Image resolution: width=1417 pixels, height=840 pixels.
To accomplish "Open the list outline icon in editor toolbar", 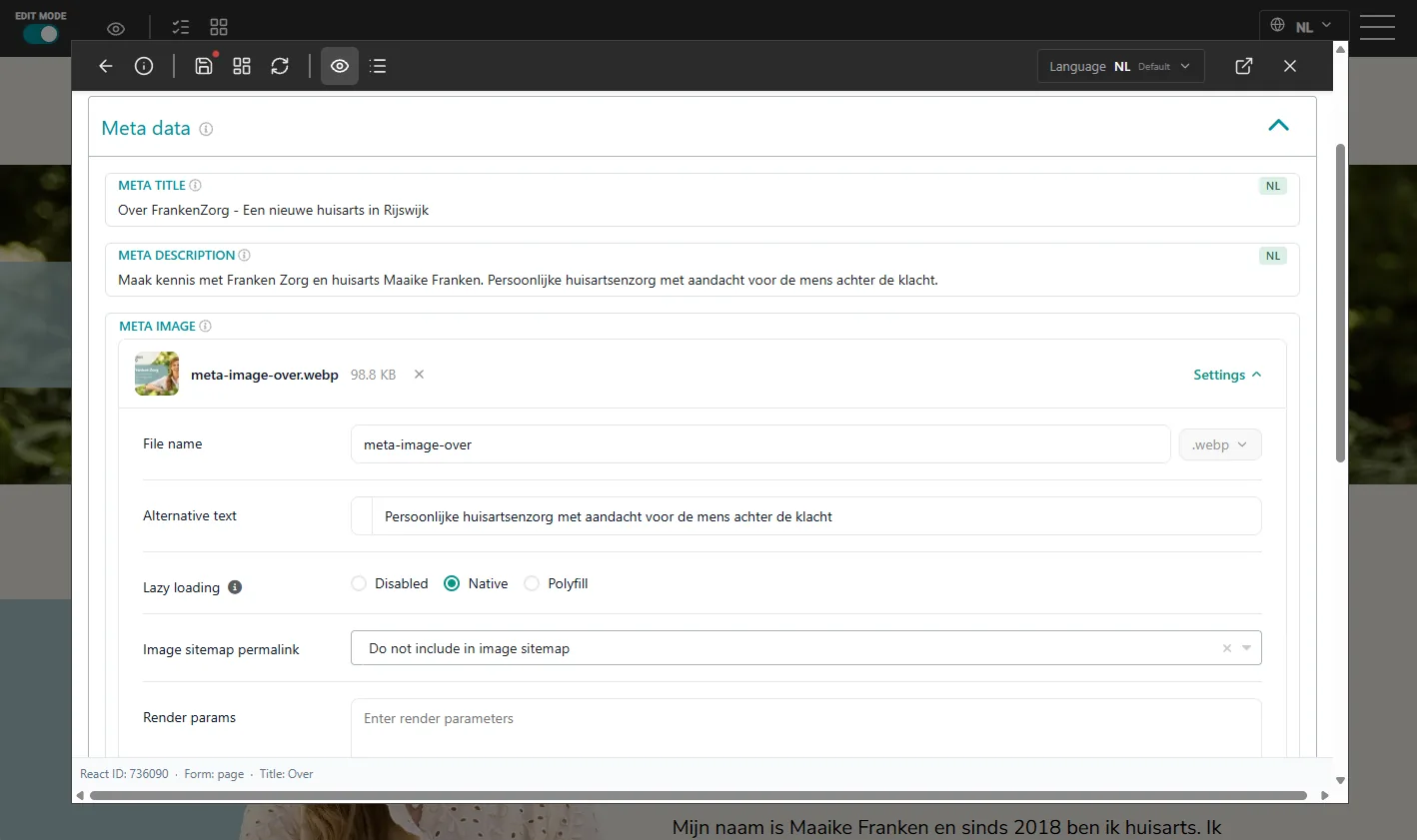I will [378, 66].
